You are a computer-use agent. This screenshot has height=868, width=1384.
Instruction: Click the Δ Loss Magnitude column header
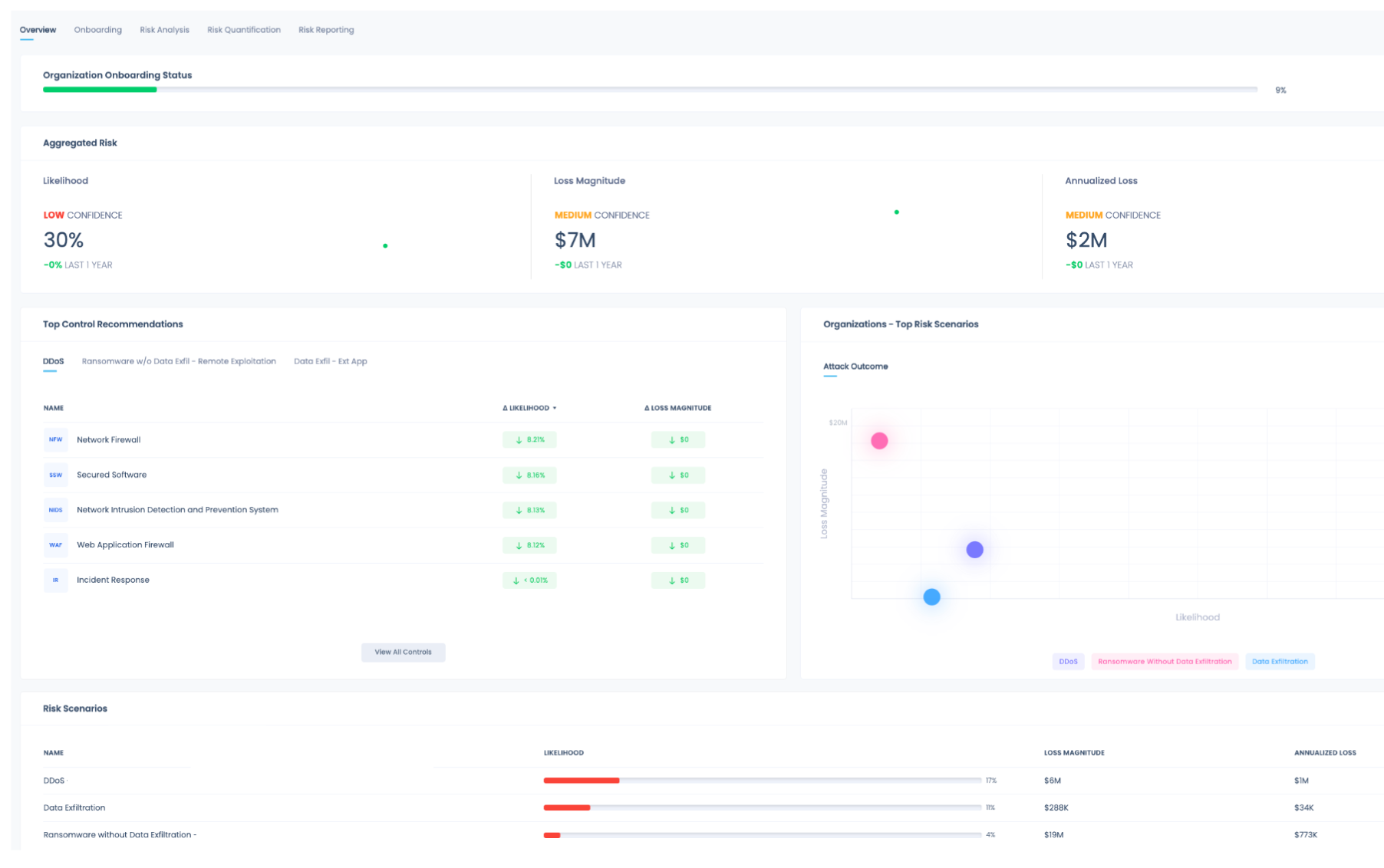677,408
